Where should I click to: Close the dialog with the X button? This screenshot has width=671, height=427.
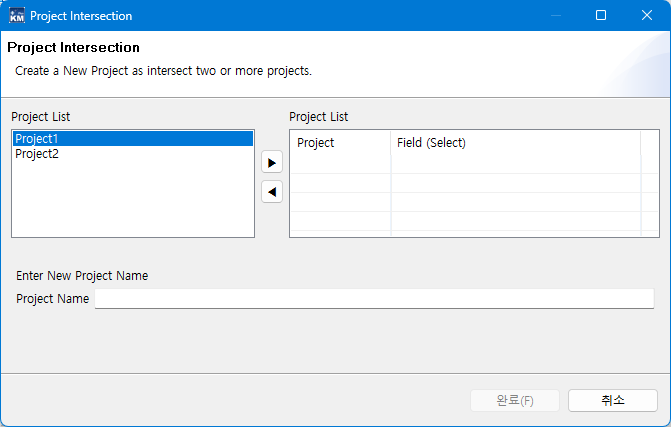647,16
